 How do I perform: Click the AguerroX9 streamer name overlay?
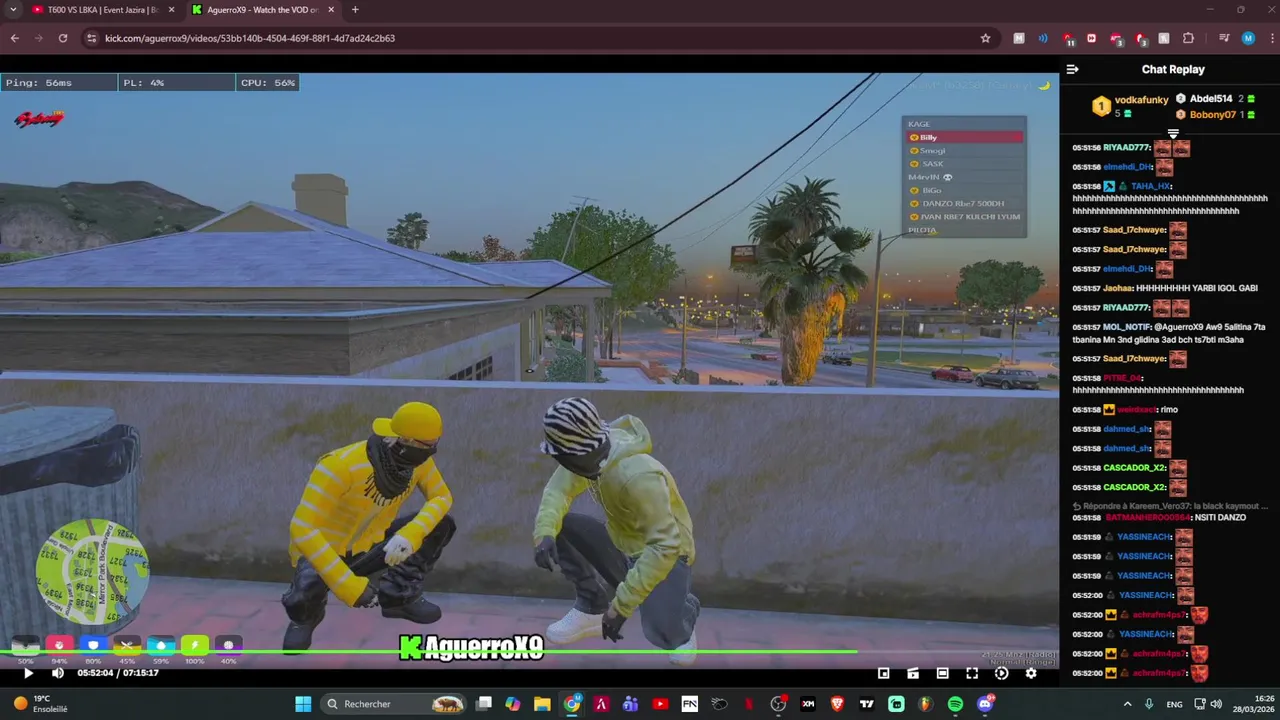[471, 648]
